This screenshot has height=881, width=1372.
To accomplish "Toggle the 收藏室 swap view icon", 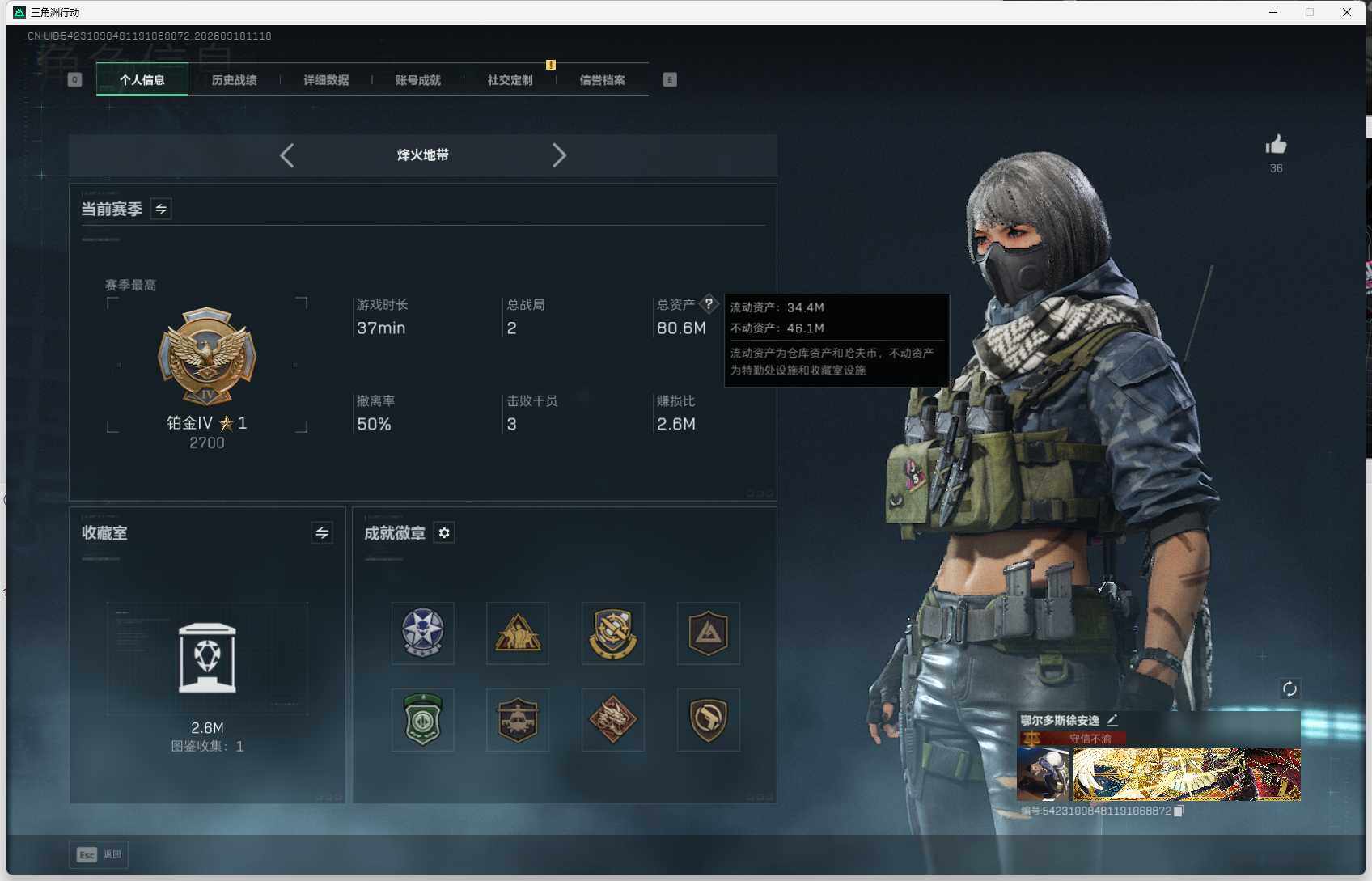I will coord(322,532).
